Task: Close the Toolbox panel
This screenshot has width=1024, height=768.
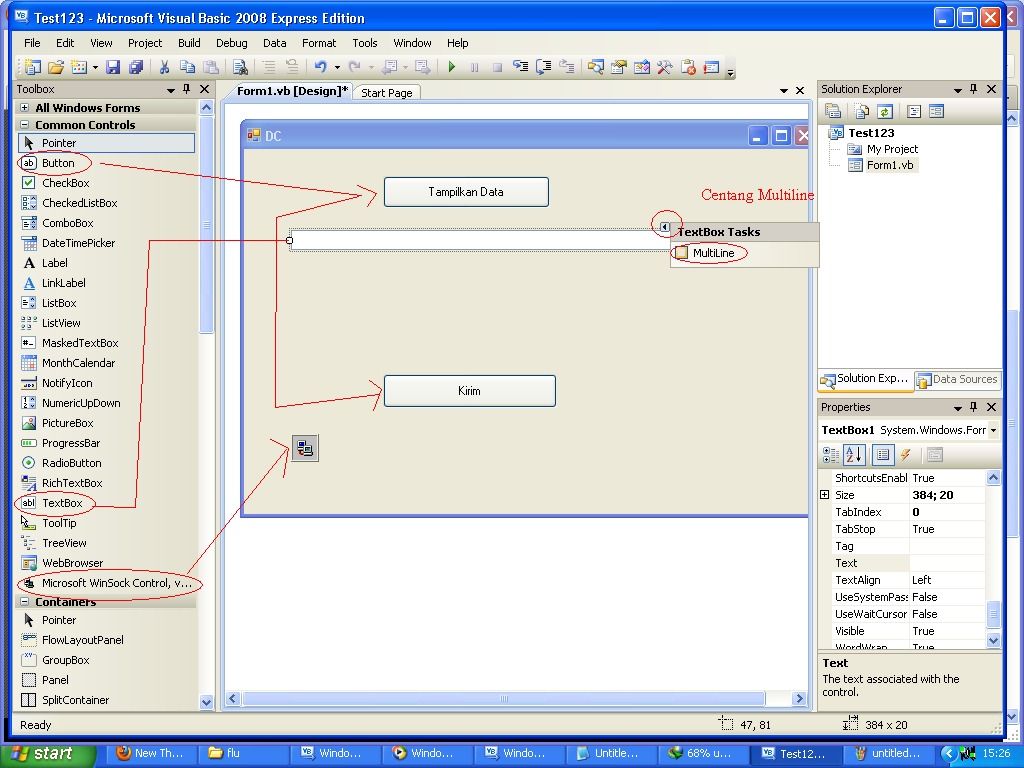Action: coord(204,89)
